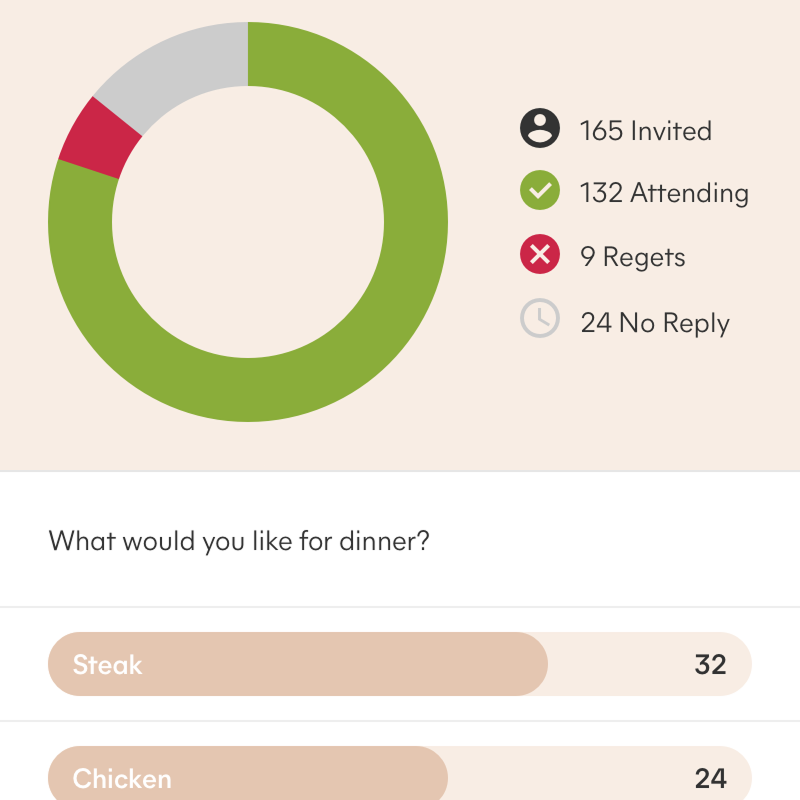Click the 'What would you like for dinner?' question
This screenshot has height=800, width=800.
[x=239, y=541]
